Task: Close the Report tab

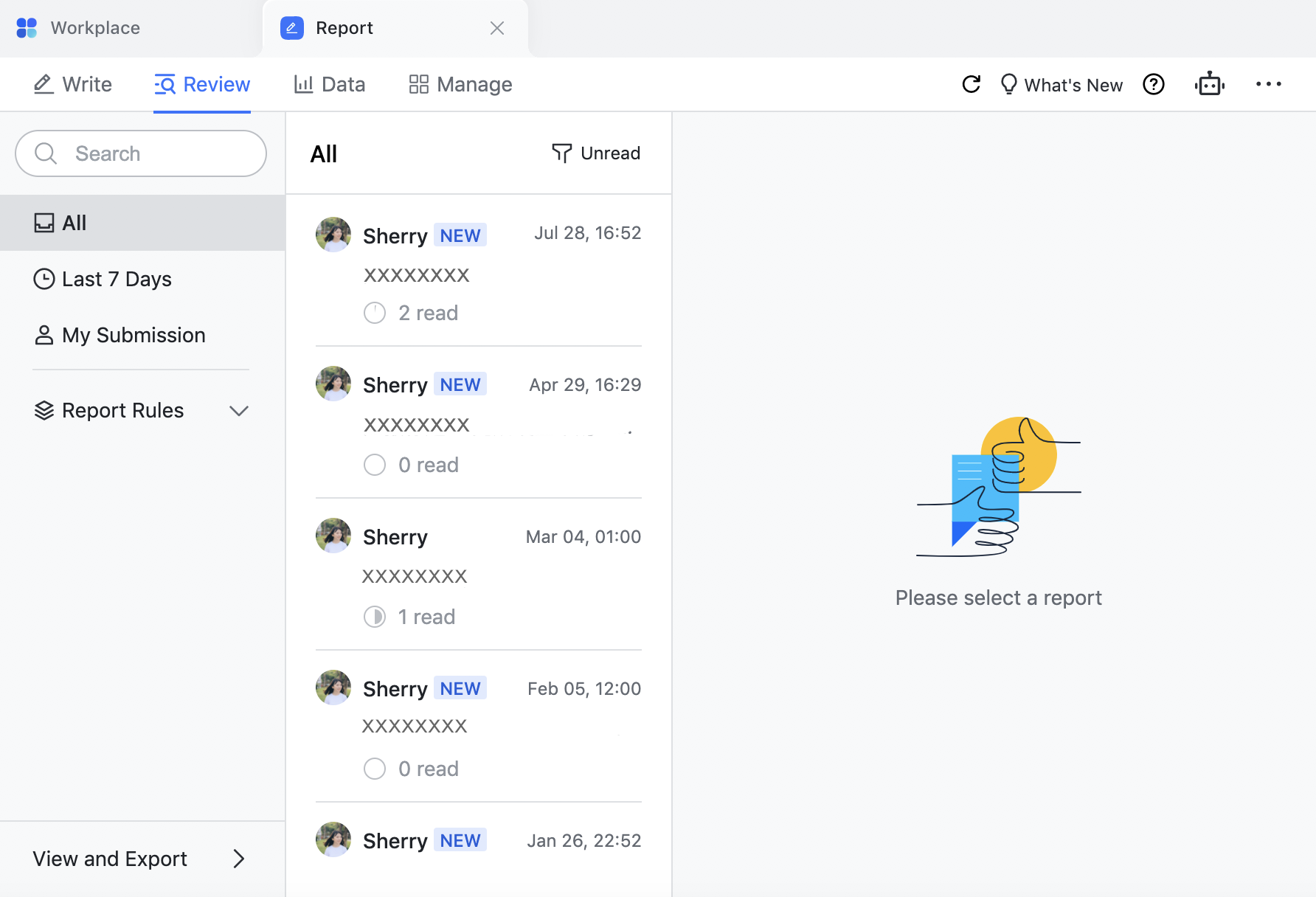Action: coord(497,28)
